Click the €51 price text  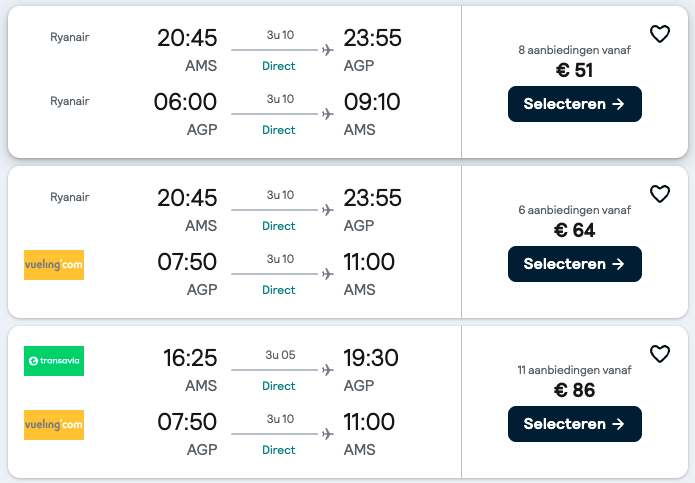tap(574, 70)
